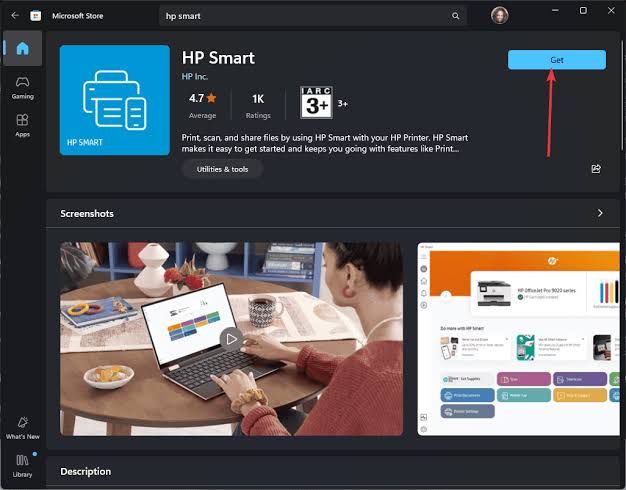Screen dimensions: 626x490
Task: Click the Description section heading
Action: point(86,471)
